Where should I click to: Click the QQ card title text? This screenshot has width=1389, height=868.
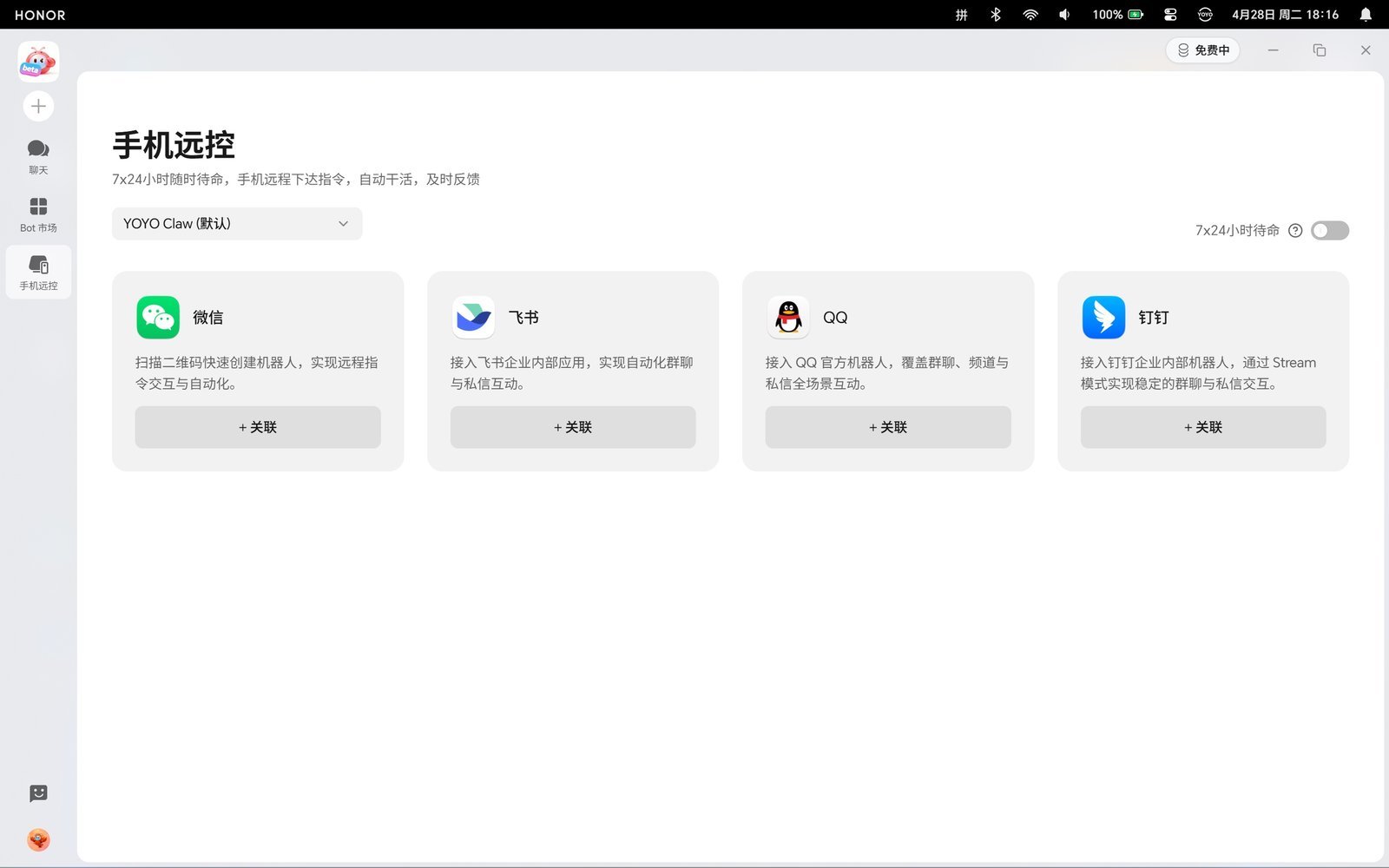click(x=835, y=318)
